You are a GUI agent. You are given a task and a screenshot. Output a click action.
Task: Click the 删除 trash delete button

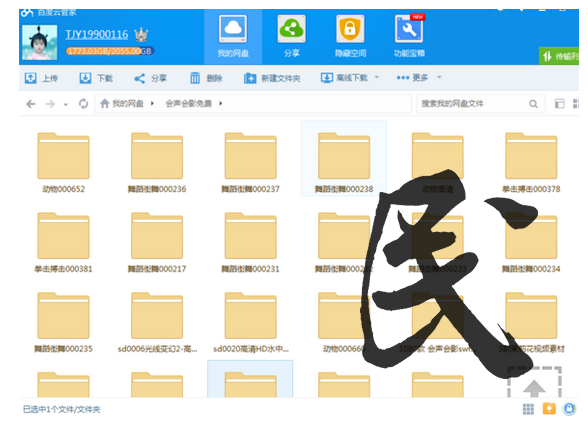pyautogui.click(x=206, y=78)
